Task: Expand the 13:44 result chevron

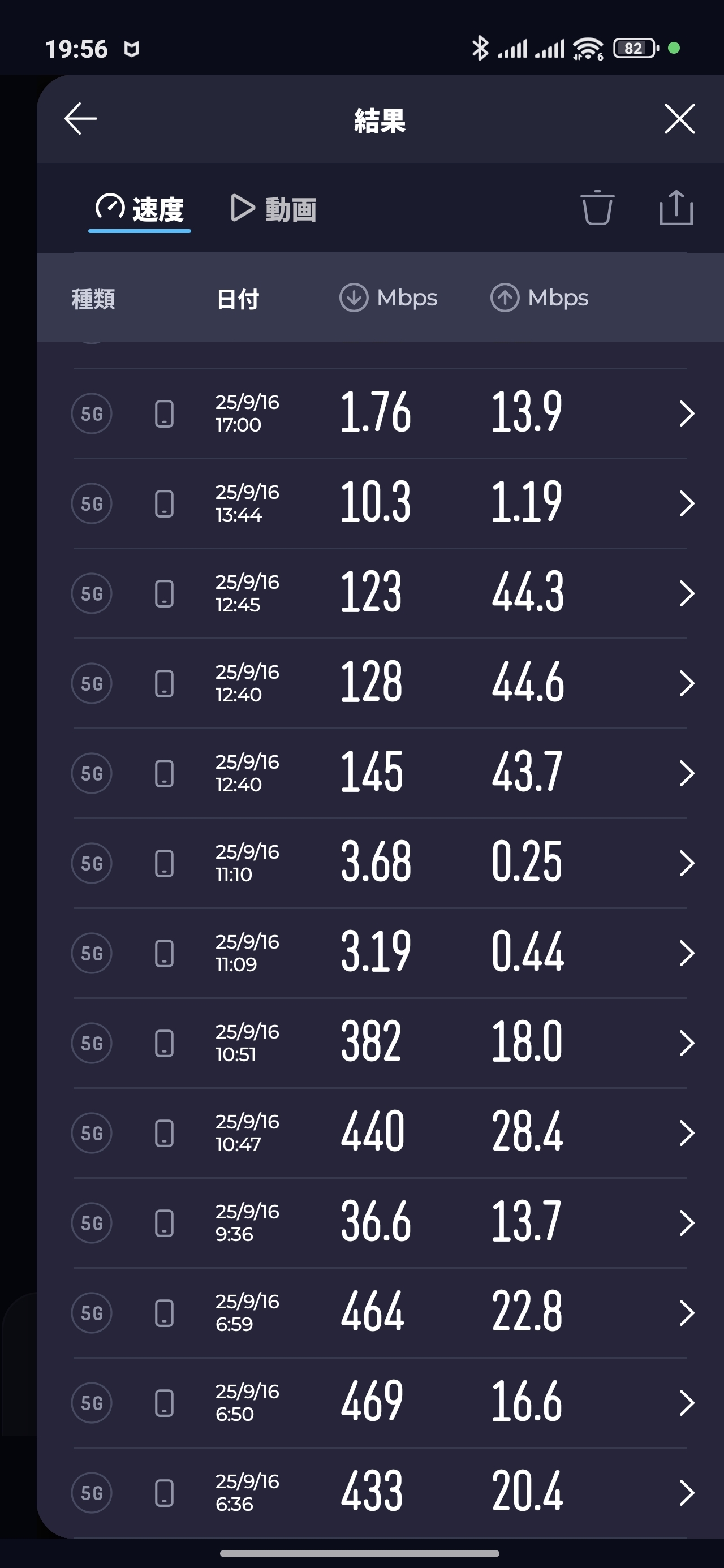Action: point(686,503)
